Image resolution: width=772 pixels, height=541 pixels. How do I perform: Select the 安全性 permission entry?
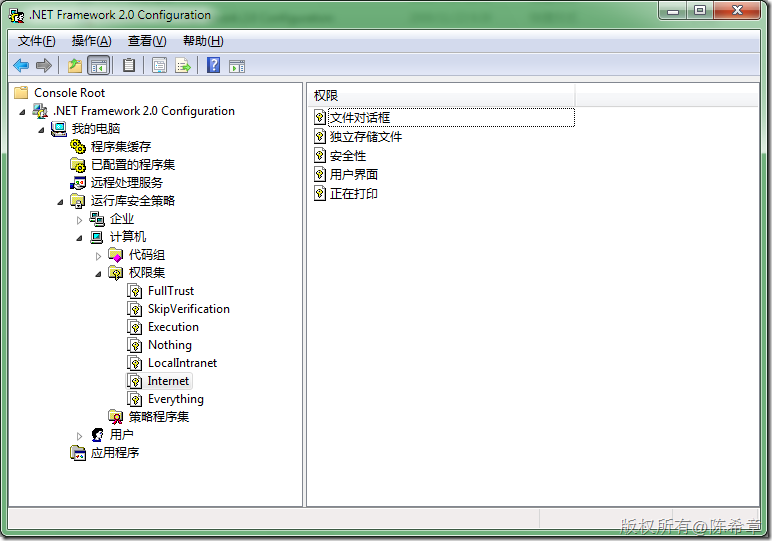point(348,156)
